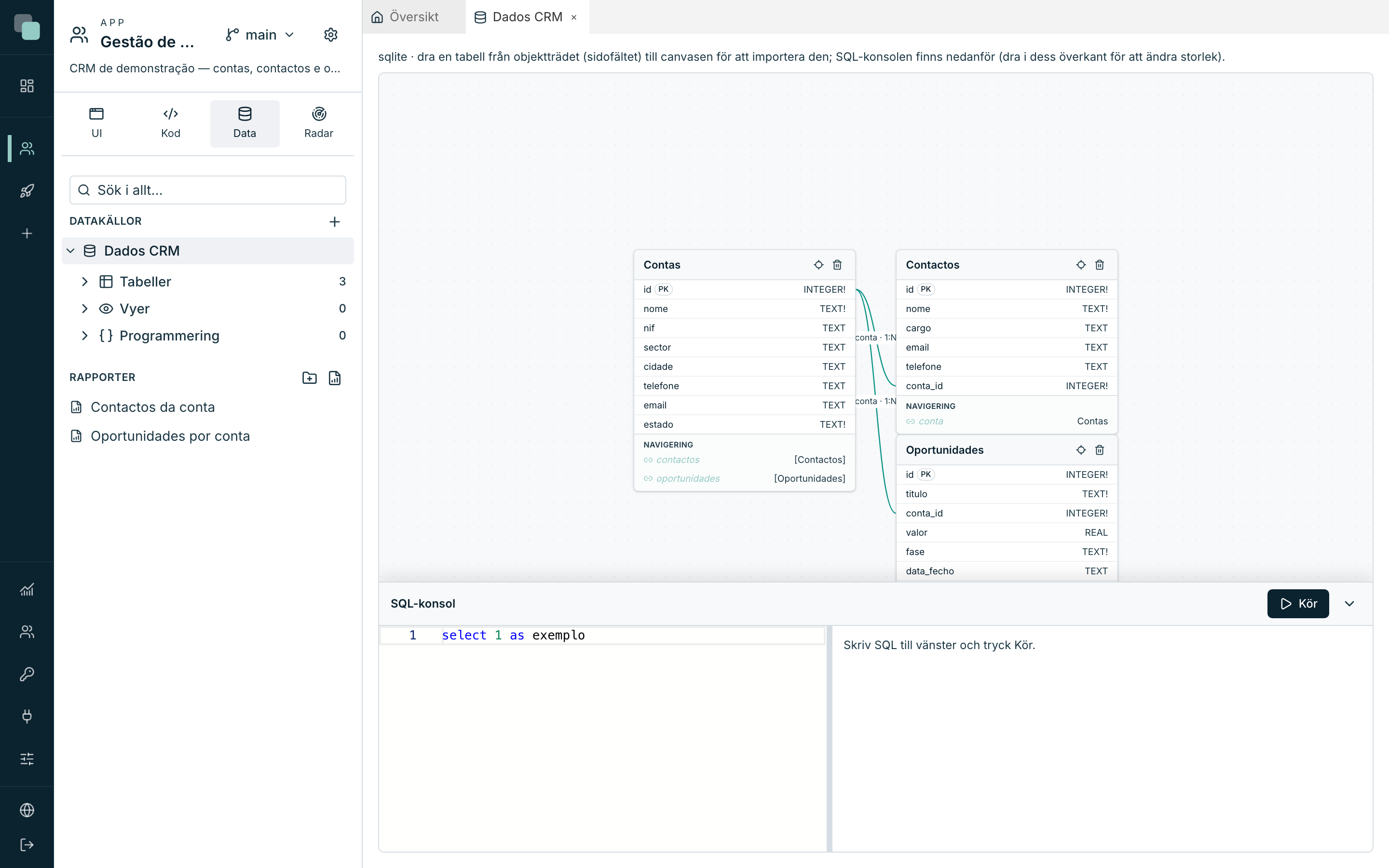
Task: Remove Contactos table from canvas
Action: tap(1100, 265)
